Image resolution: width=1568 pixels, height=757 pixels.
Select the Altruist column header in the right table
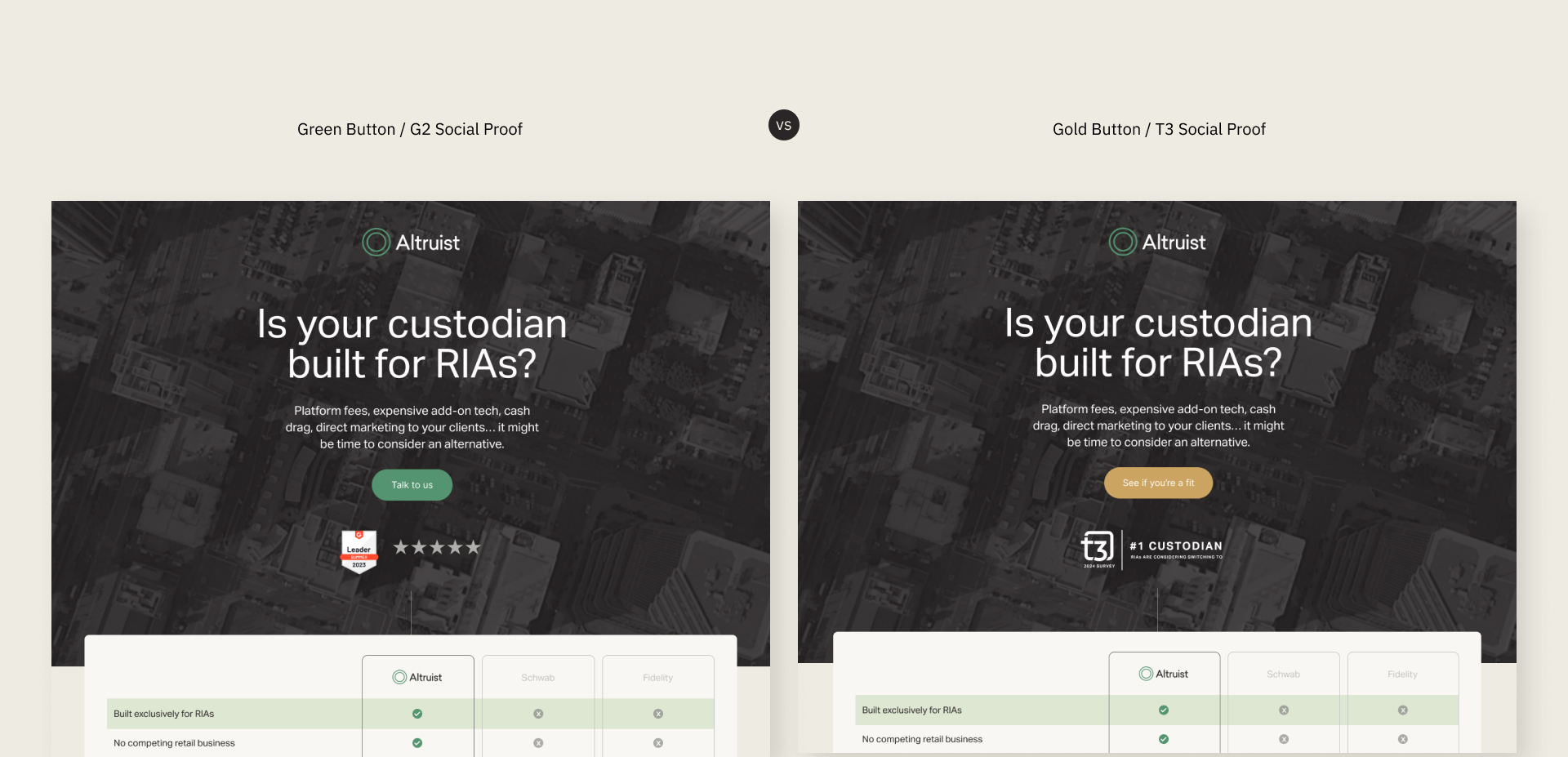(x=1164, y=674)
